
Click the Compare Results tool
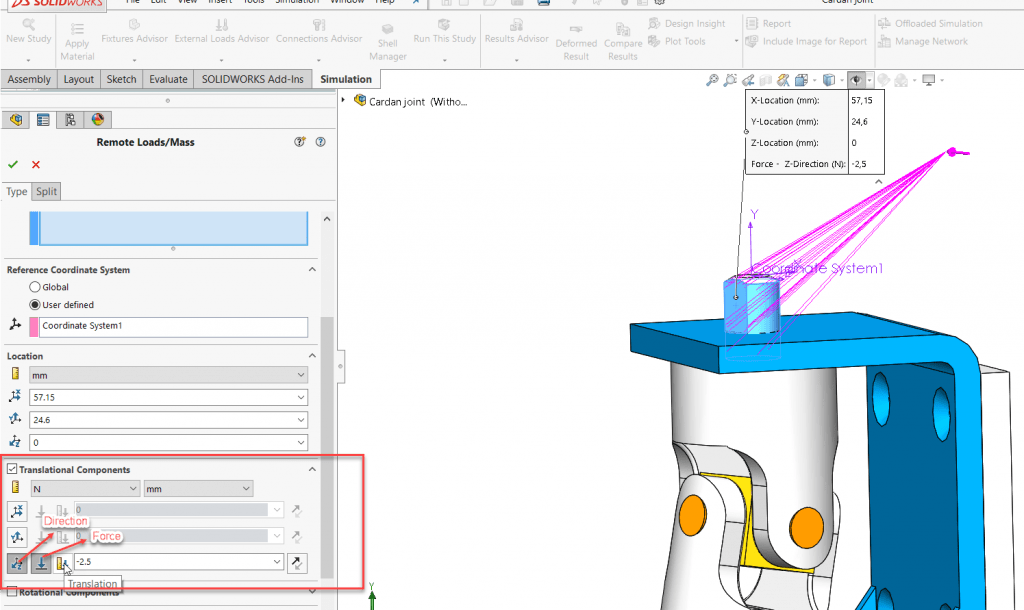point(622,42)
